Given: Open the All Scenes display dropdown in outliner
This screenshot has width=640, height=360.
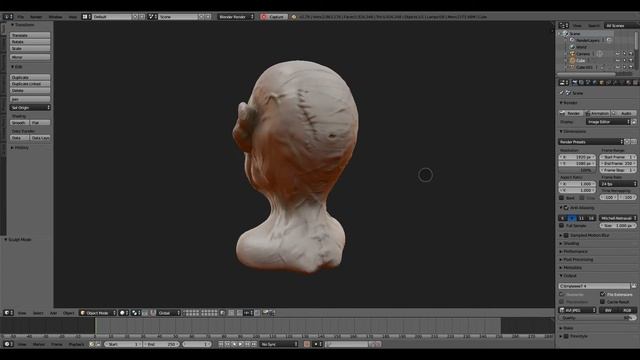Looking at the screenshot, I should (x=621, y=25).
